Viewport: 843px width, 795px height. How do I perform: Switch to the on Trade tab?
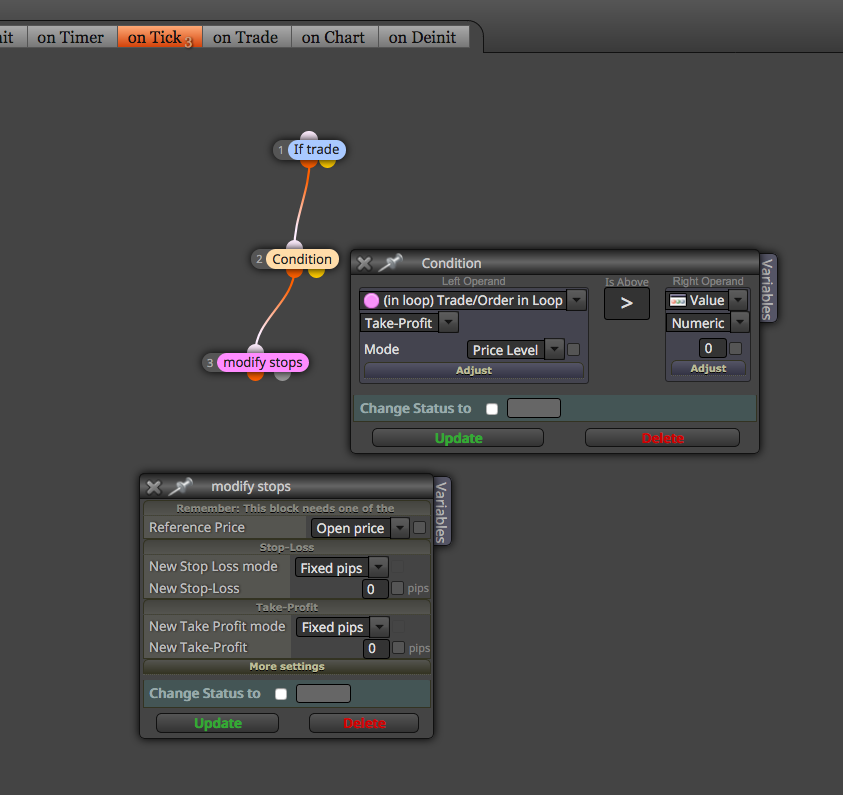(246, 37)
